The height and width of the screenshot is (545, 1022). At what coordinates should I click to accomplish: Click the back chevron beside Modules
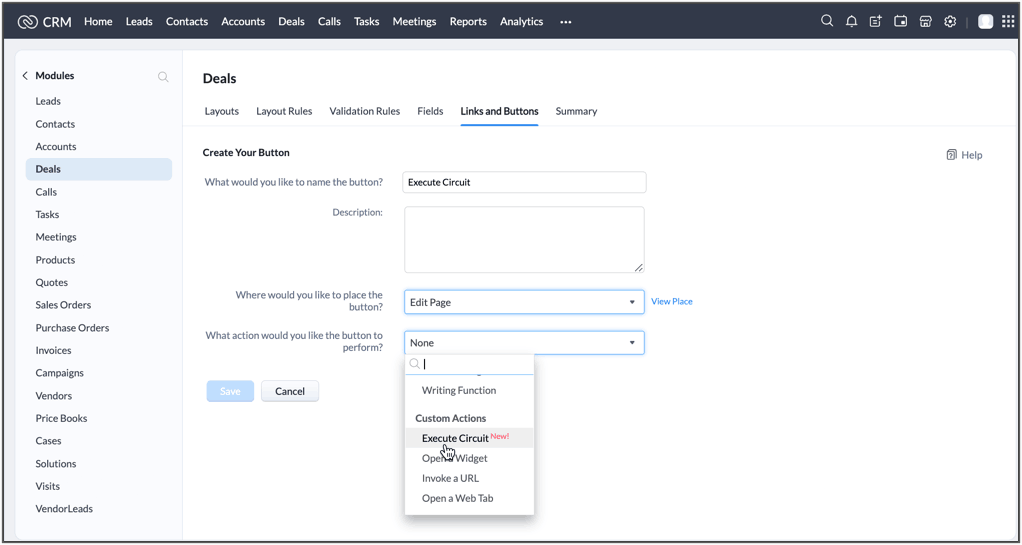point(25,76)
